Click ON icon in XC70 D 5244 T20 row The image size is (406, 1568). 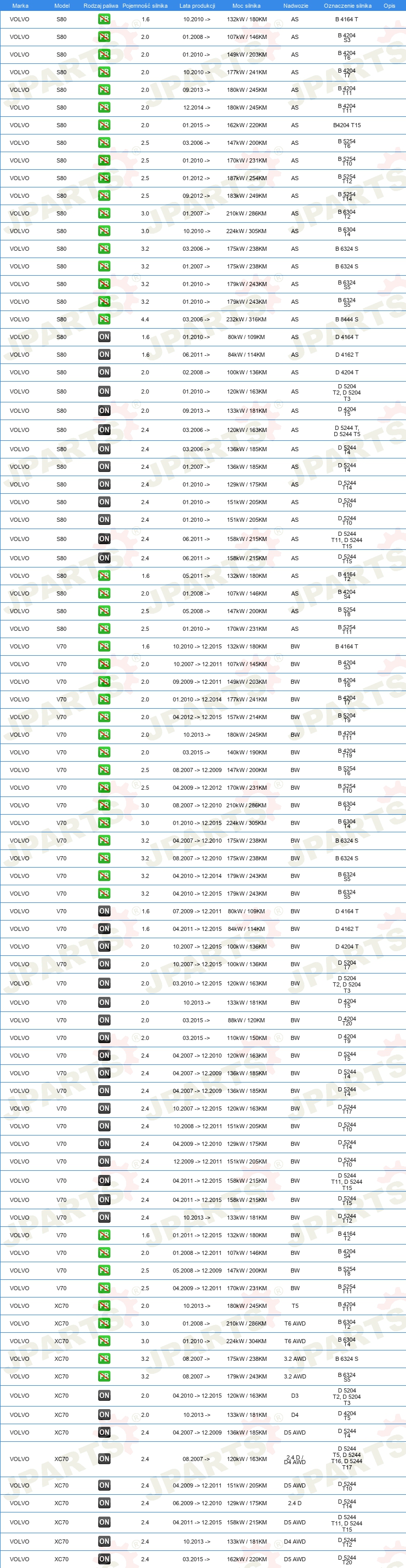click(x=104, y=1559)
